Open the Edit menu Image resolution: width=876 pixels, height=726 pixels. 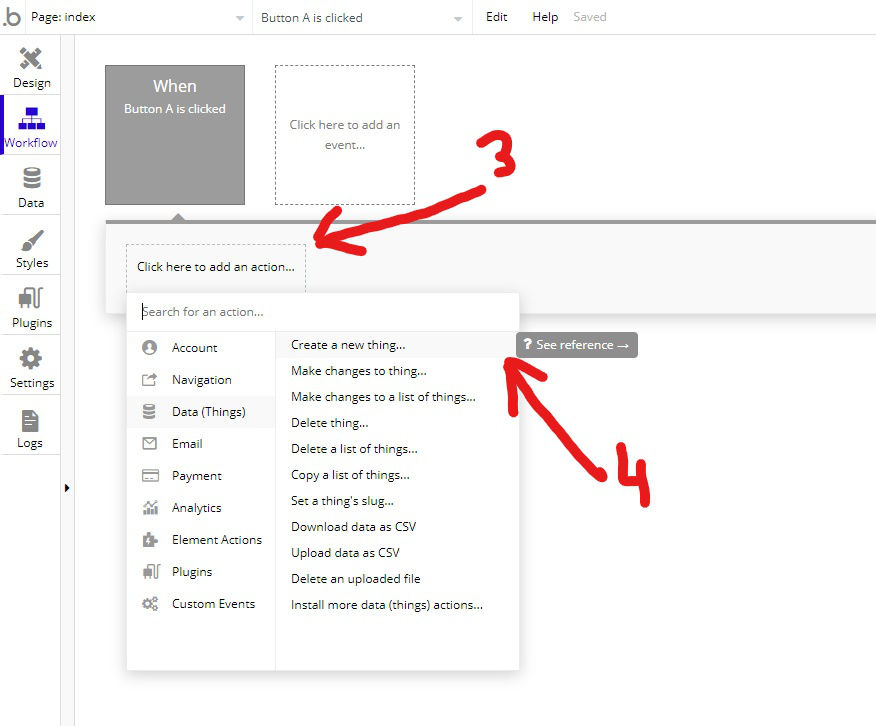tap(496, 16)
